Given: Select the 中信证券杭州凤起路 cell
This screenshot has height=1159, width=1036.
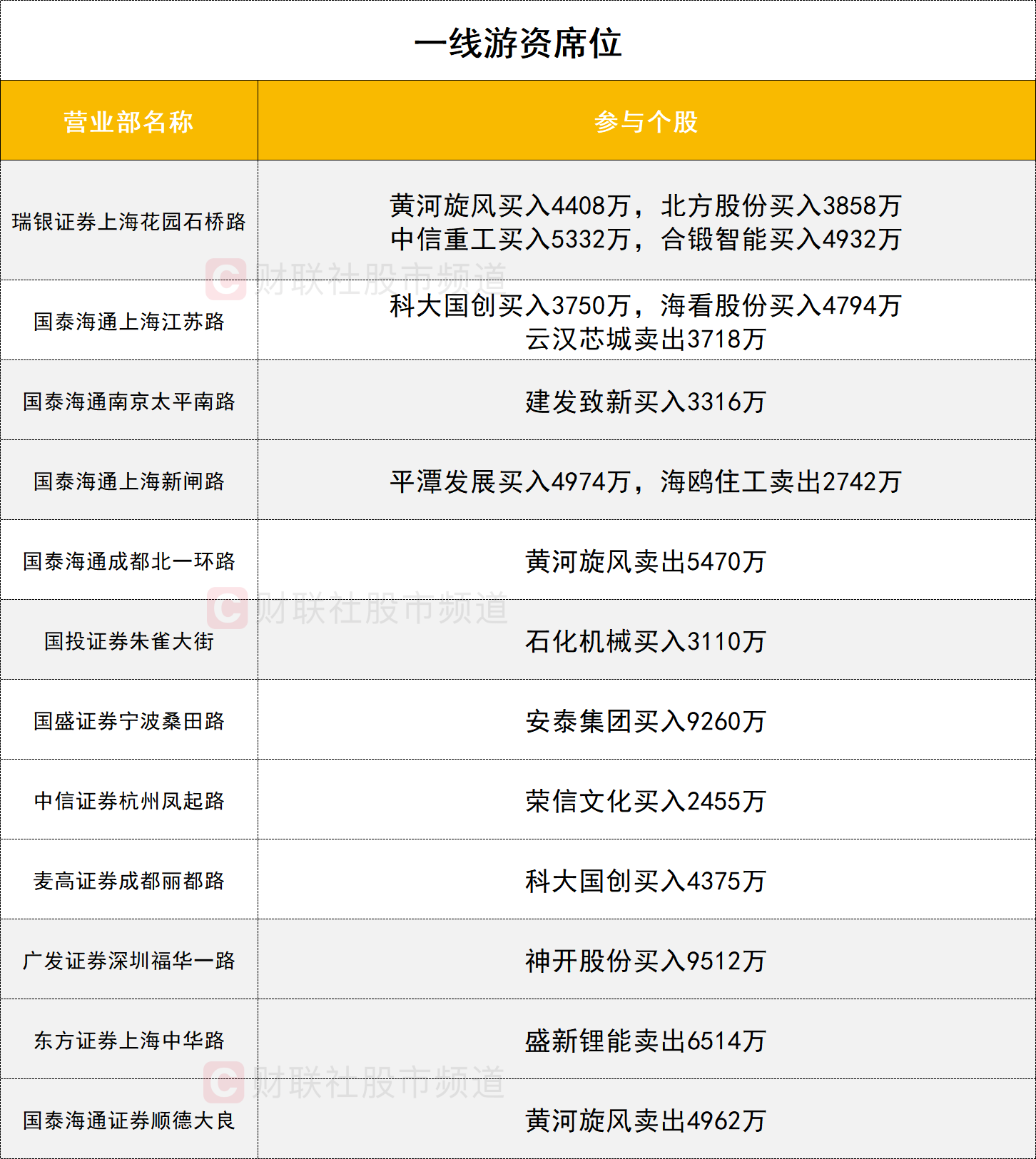Looking at the screenshot, I should coord(128,801).
